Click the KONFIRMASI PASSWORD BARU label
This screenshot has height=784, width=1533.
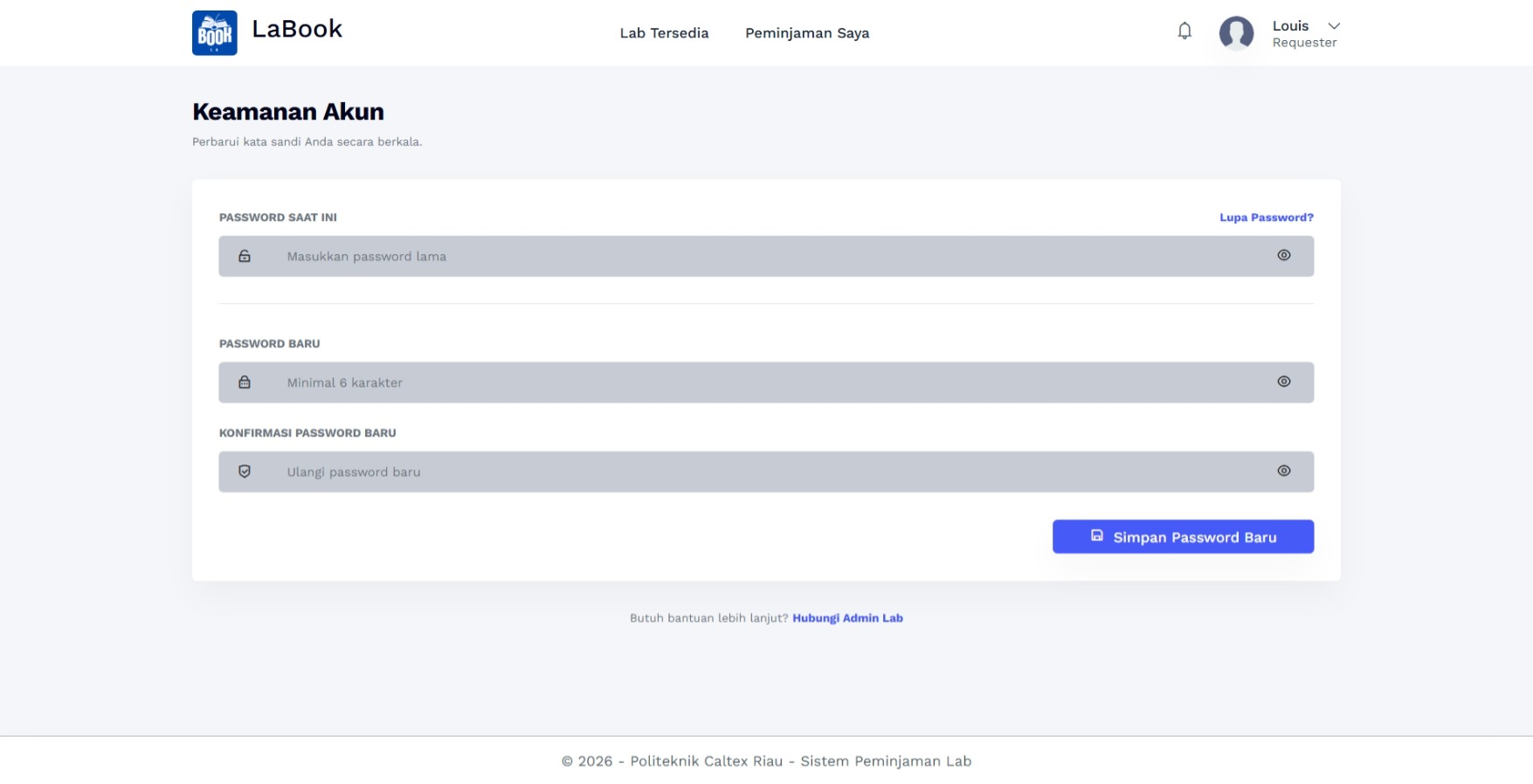307,433
